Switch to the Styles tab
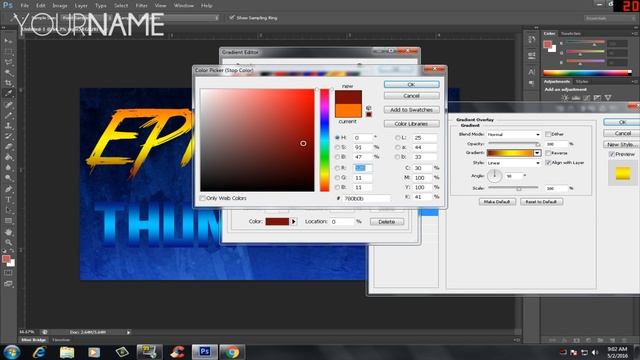 [x=582, y=82]
